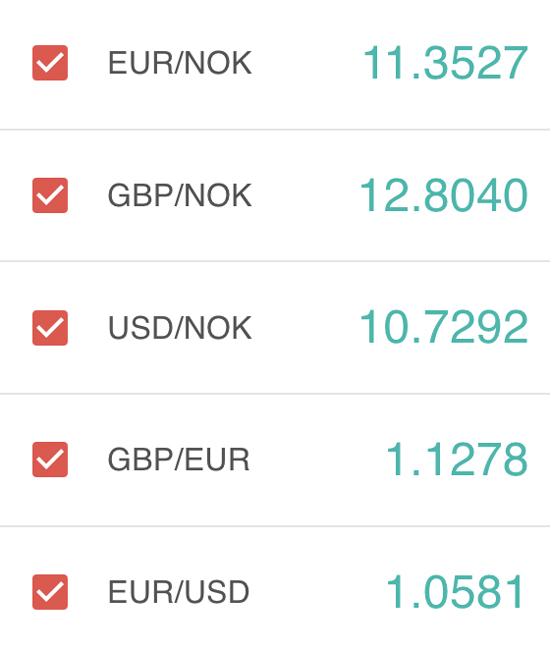Screen dimensions: 550x650
Task: Click blank space between EUR/USD label and rate
Action: [318, 592]
